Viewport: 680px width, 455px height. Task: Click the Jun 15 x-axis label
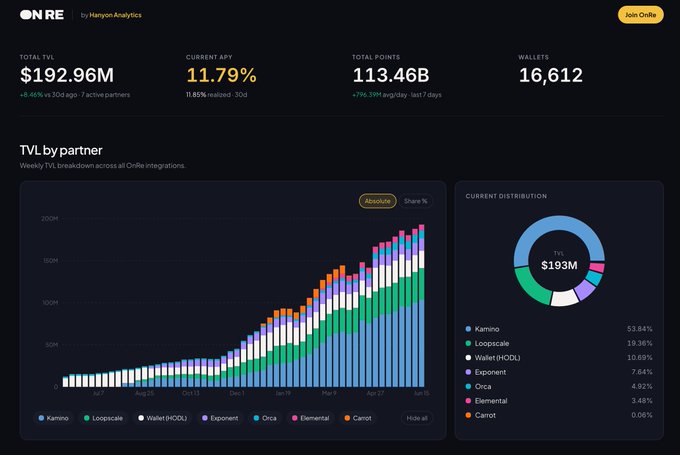pyautogui.click(x=421, y=393)
